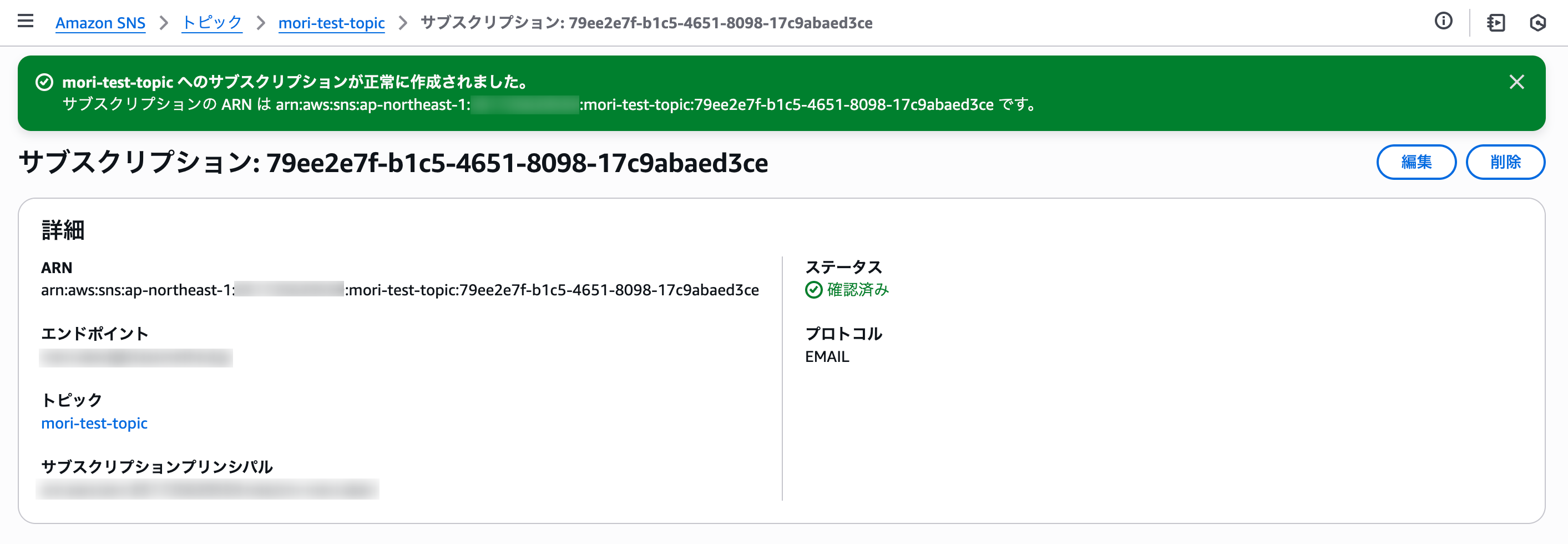This screenshot has width=1568, height=544.
Task: Open the hexagon settings icon
Action: tap(1537, 23)
